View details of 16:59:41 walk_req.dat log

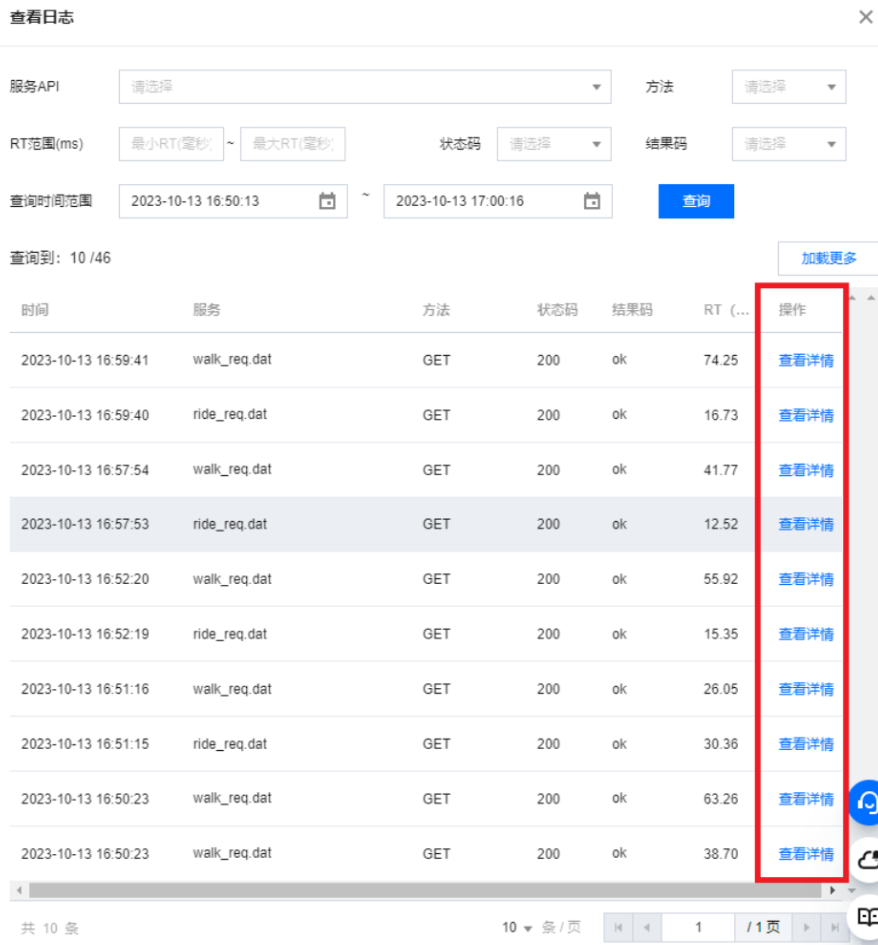[806, 361]
